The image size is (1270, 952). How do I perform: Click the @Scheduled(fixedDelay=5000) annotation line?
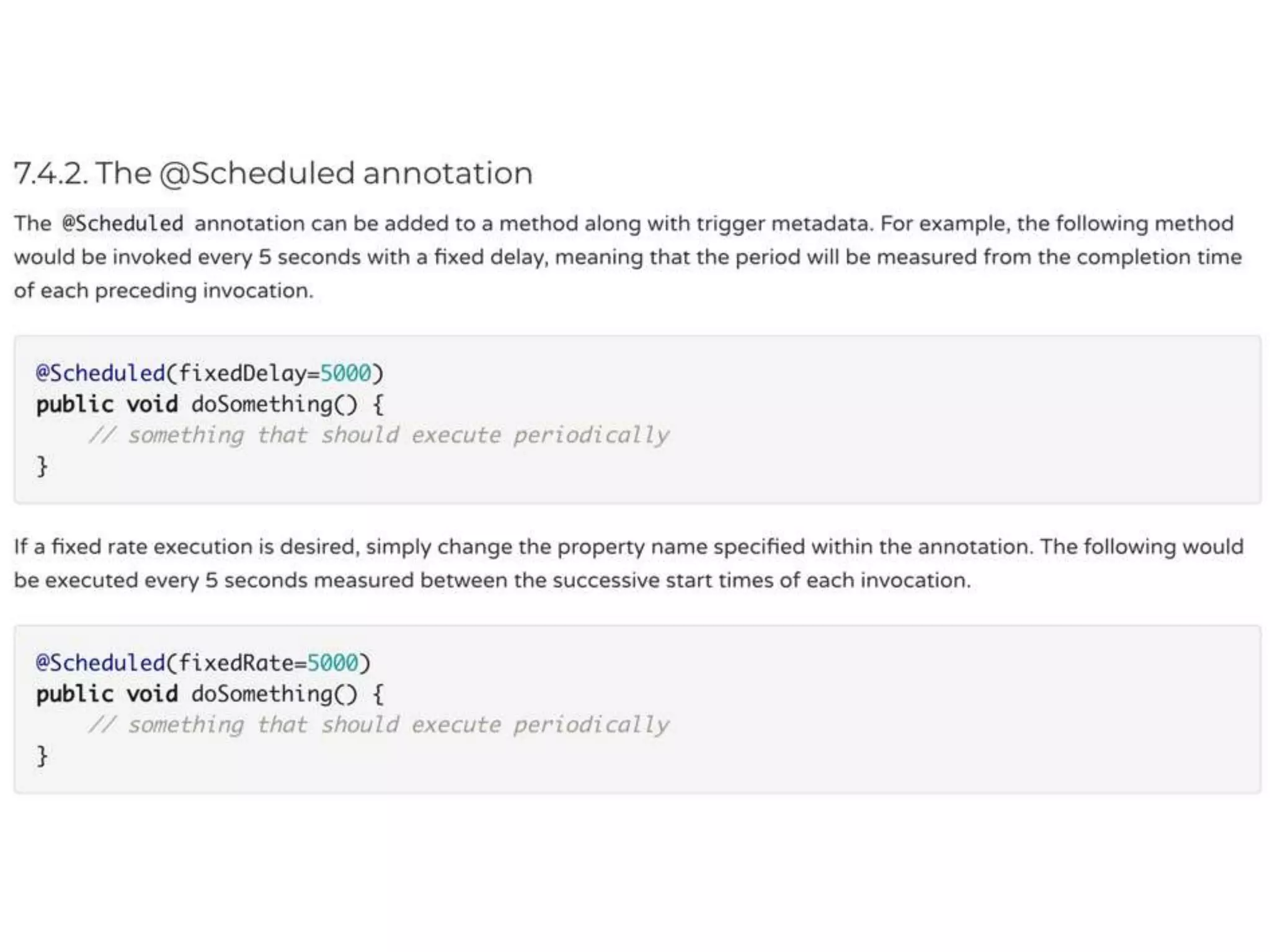tap(210, 374)
